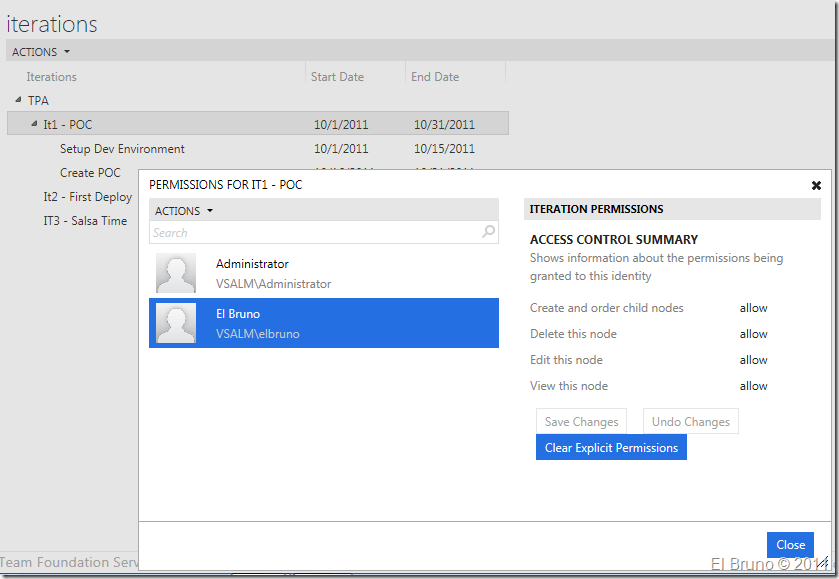
Task: Change the Delete this node permission value
Action: point(753,334)
